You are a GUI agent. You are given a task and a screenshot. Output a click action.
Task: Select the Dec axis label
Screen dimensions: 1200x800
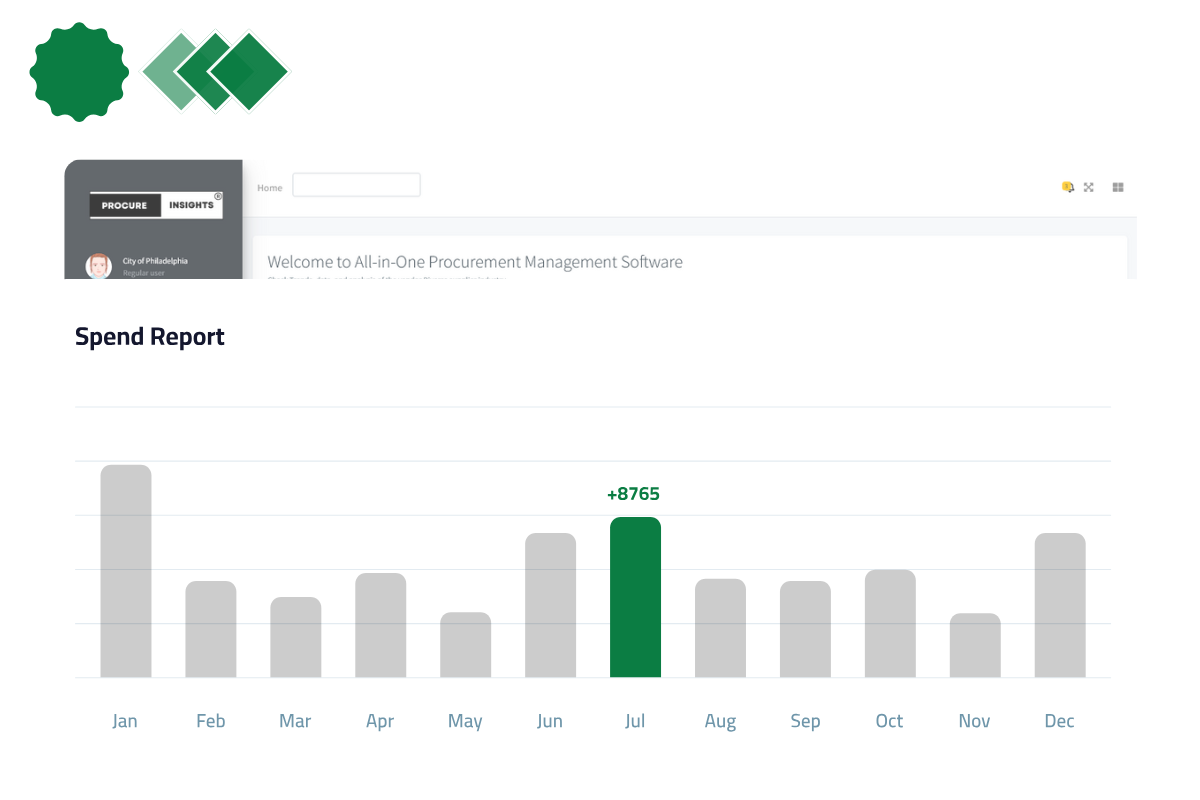pyautogui.click(x=1059, y=720)
